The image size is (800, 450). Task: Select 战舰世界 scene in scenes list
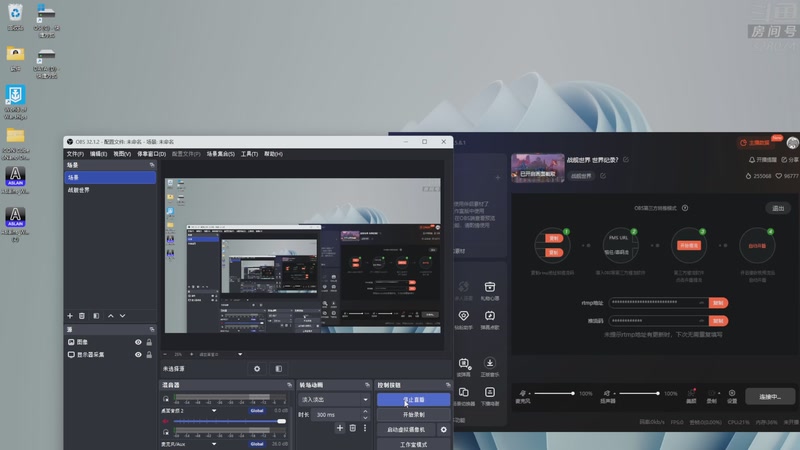pos(110,190)
